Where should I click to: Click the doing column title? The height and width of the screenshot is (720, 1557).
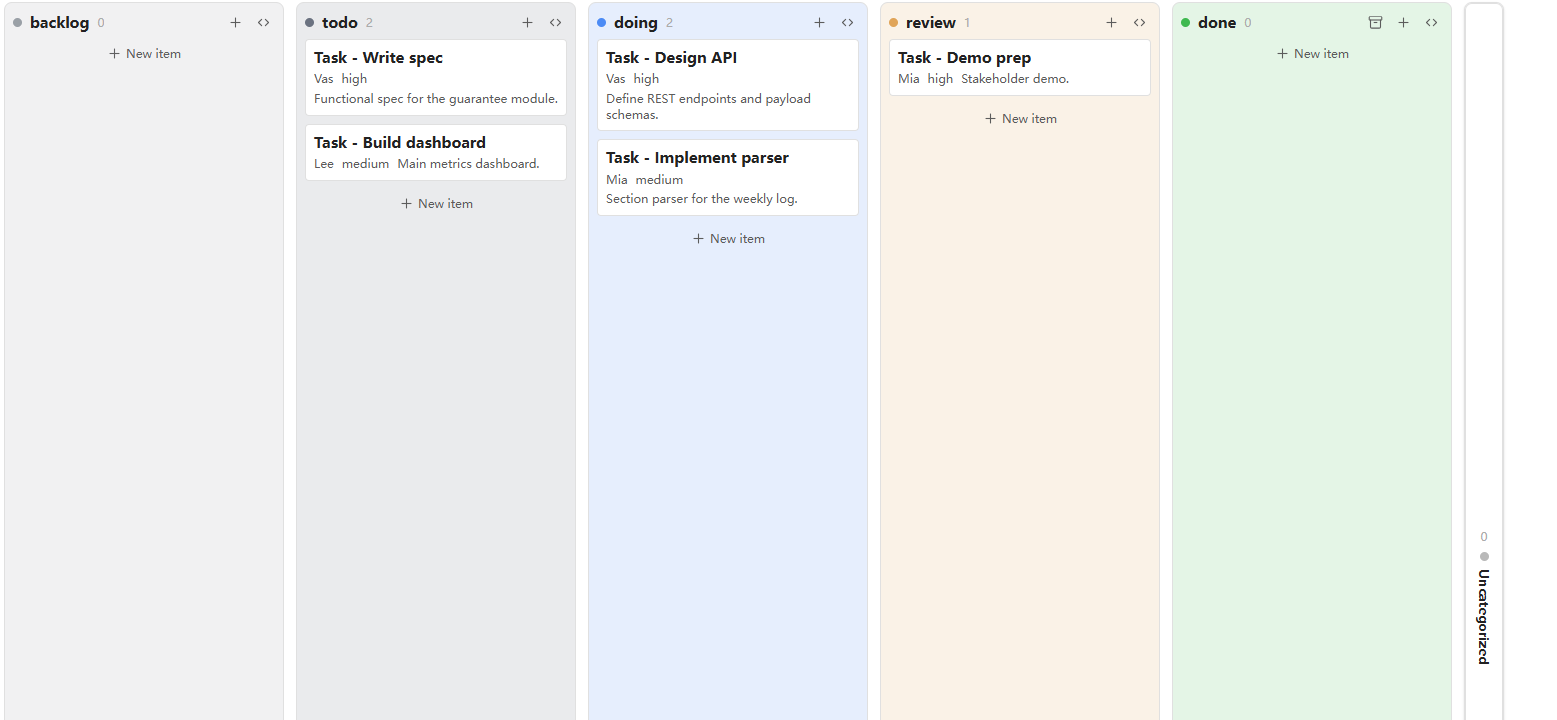[636, 23]
